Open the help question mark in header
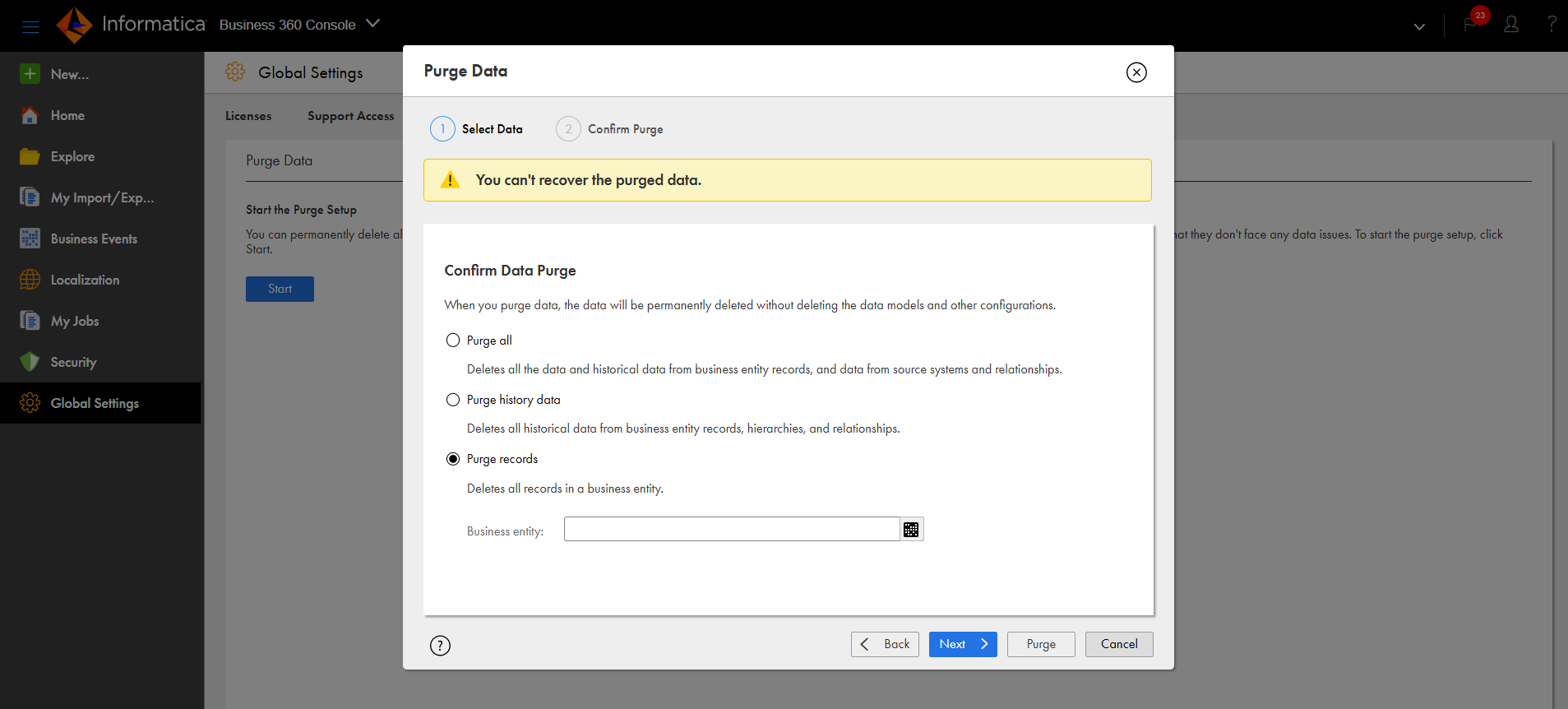 coord(1552,25)
